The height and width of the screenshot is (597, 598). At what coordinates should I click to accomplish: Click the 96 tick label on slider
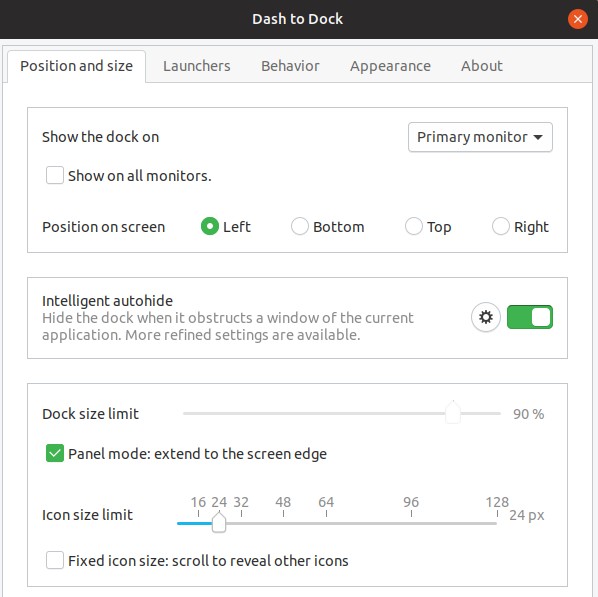(x=411, y=502)
